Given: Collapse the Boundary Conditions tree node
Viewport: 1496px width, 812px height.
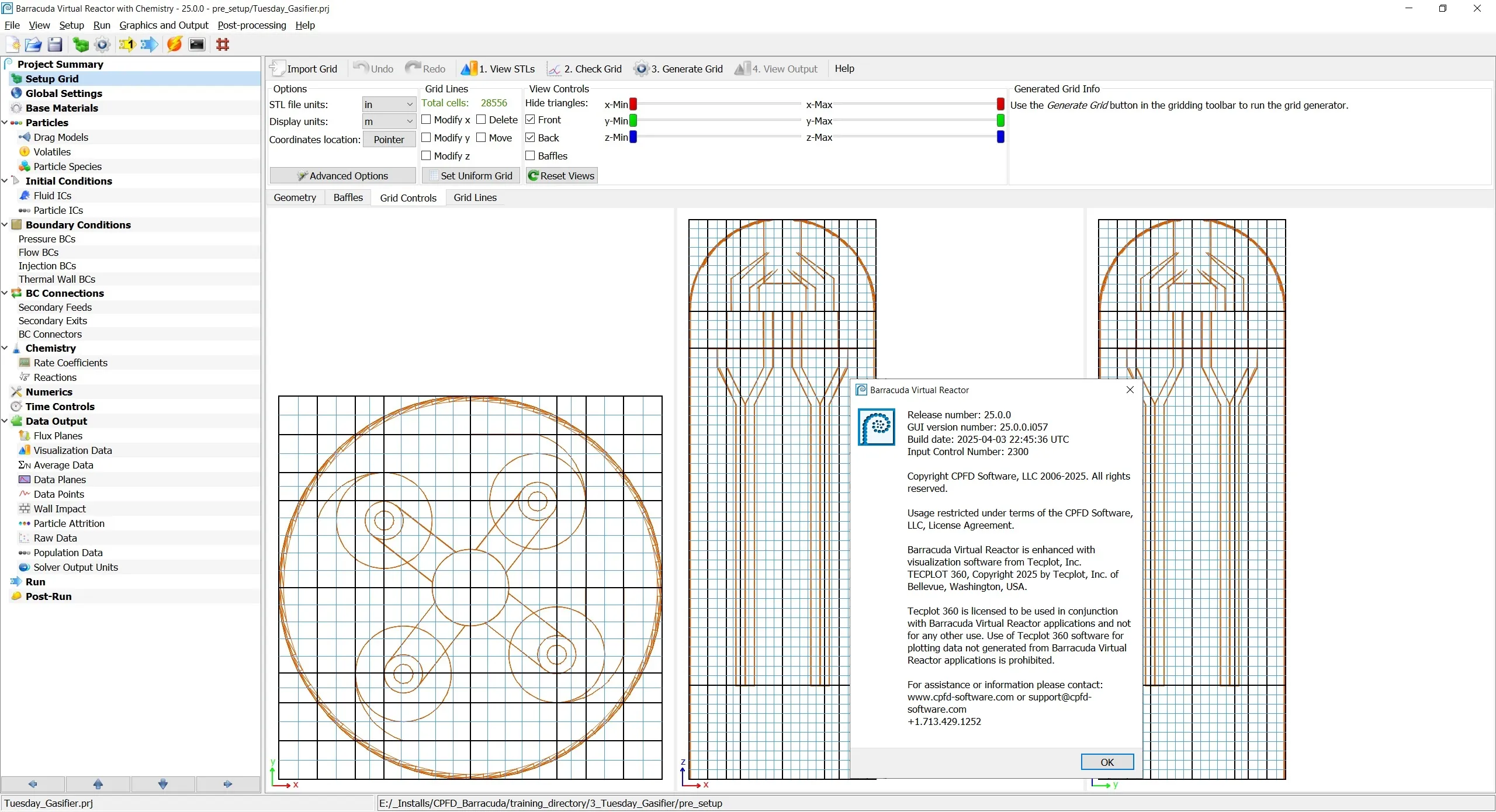Looking at the screenshot, I should coord(5,225).
